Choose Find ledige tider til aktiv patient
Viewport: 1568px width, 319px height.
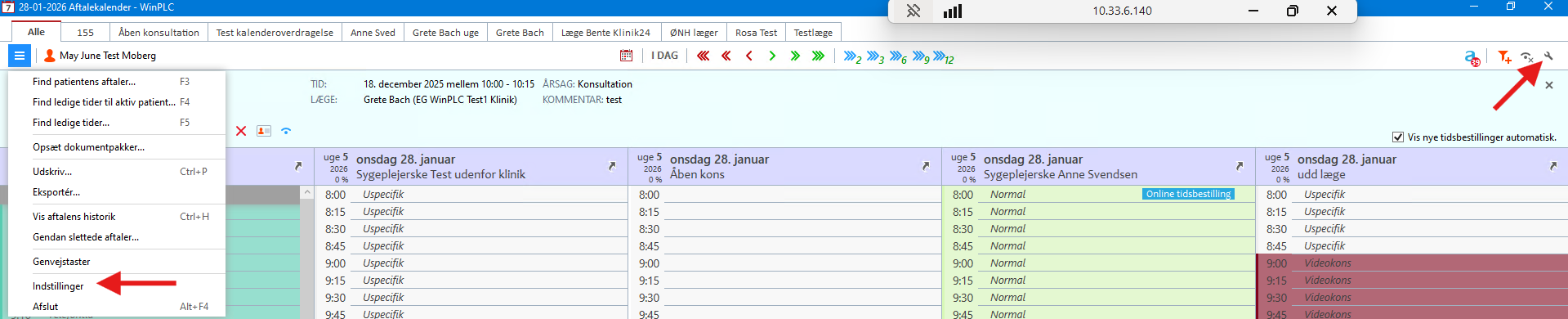pyautogui.click(x=117, y=102)
